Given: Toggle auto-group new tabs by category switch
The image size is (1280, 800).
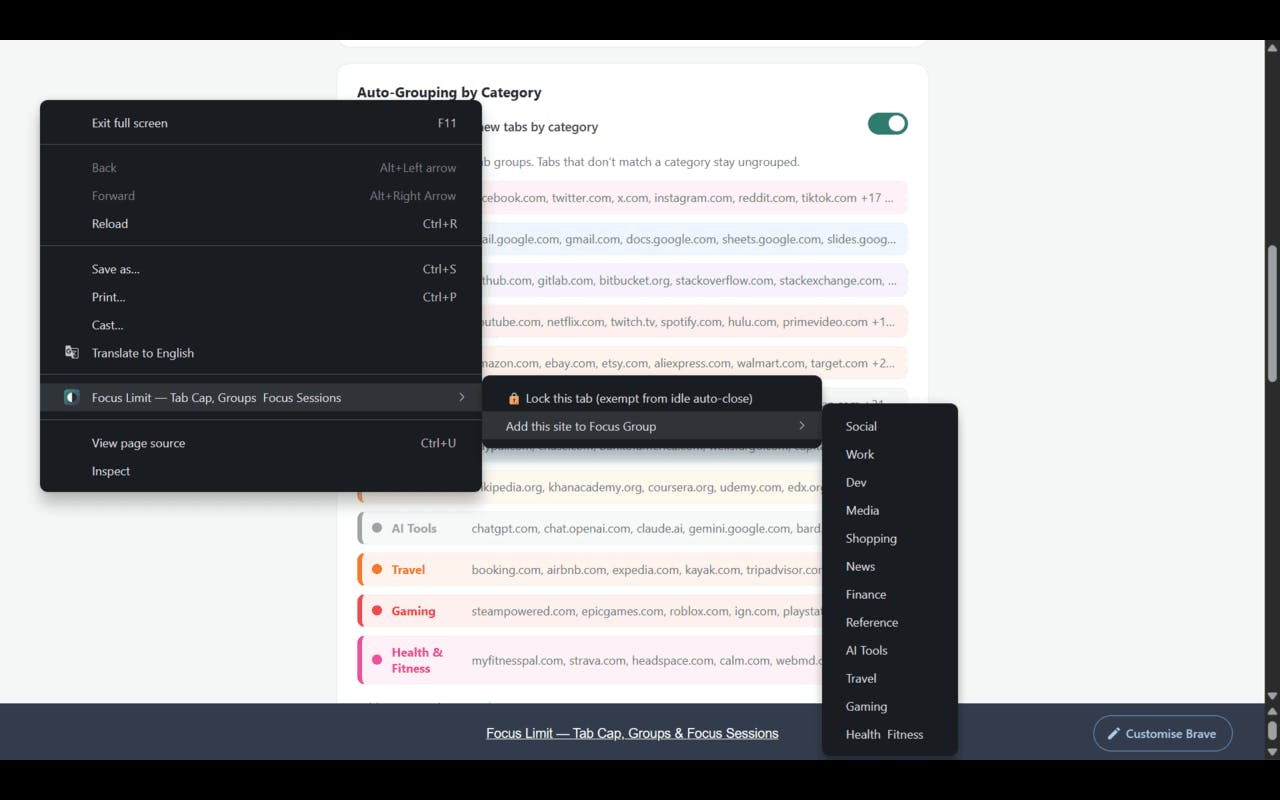Looking at the screenshot, I should (x=888, y=124).
